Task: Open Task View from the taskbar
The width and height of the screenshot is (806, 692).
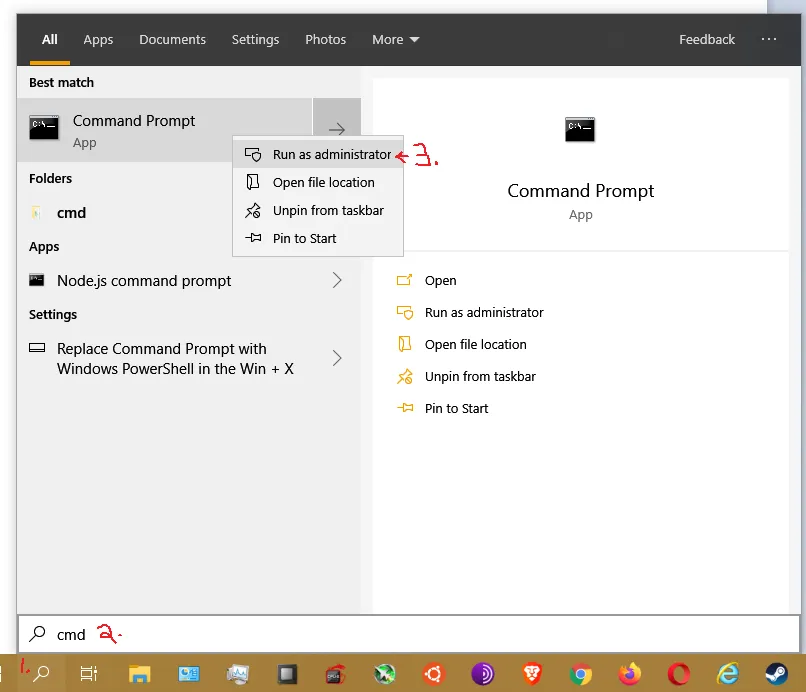Action: tap(88, 673)
